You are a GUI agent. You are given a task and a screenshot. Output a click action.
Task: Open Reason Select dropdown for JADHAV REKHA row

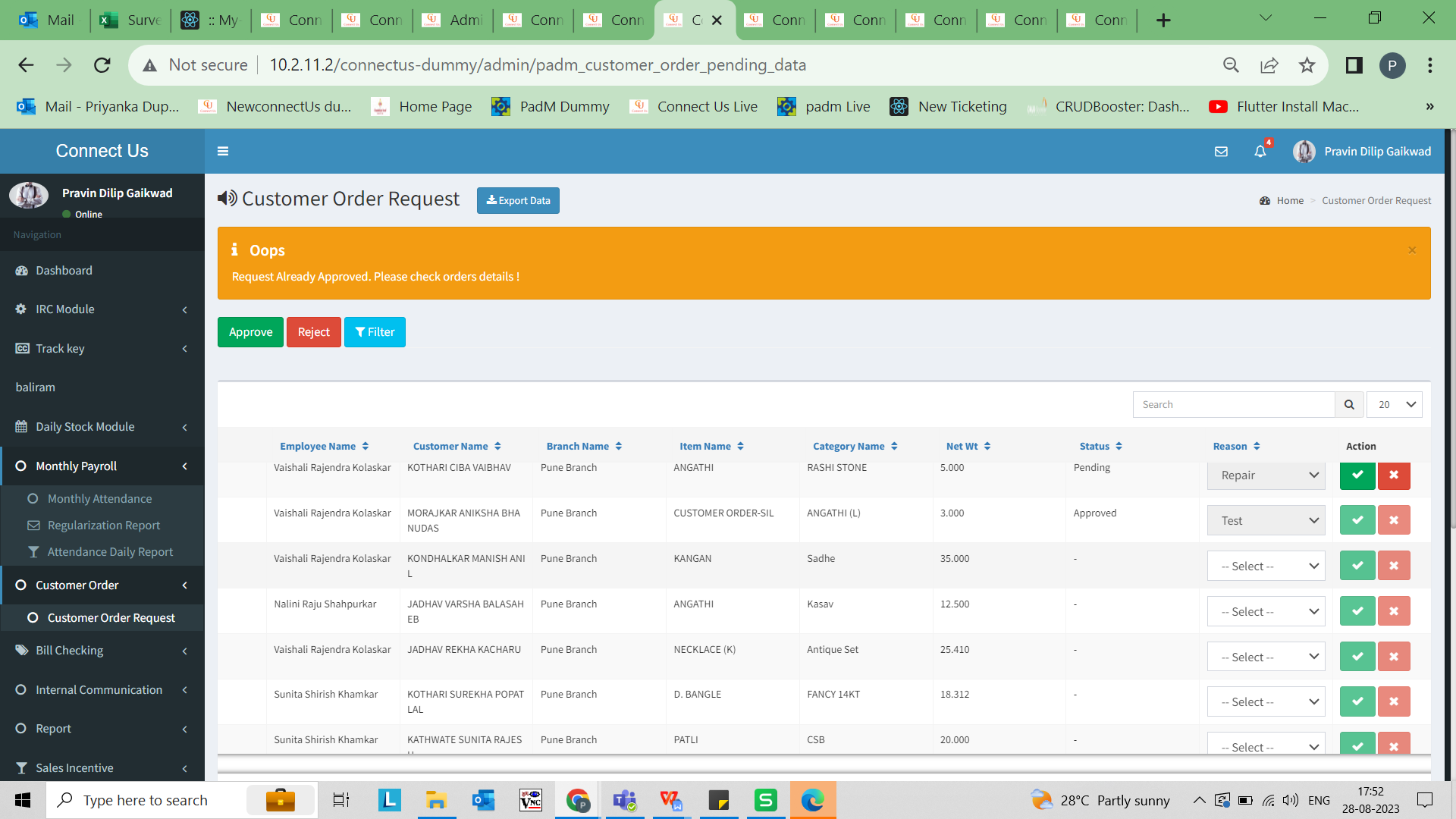click(x=1266, y=657)
